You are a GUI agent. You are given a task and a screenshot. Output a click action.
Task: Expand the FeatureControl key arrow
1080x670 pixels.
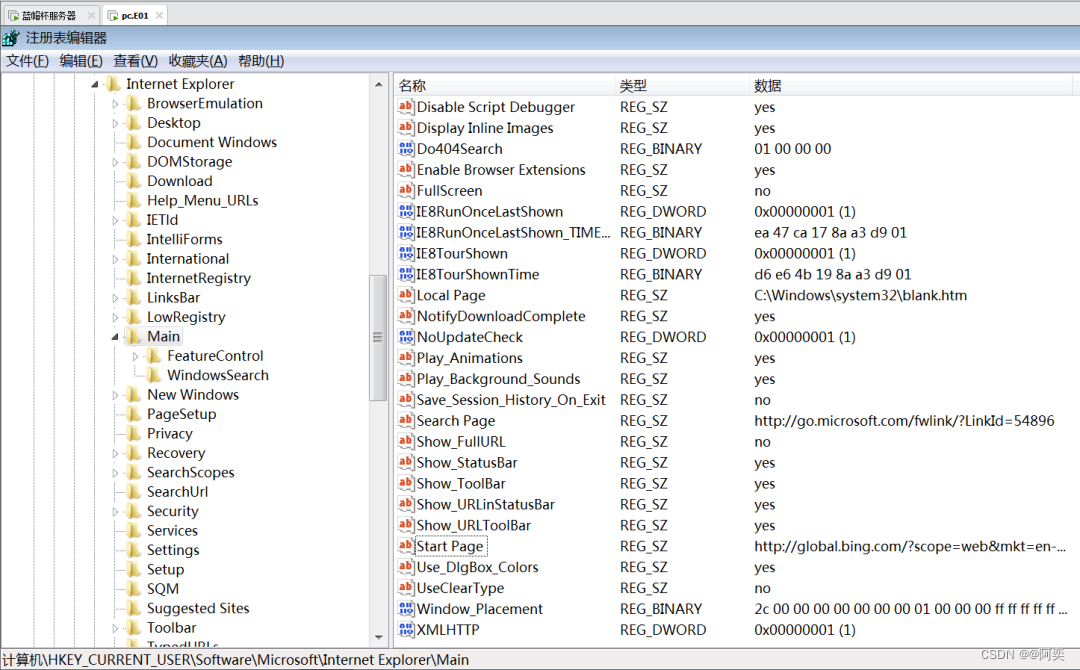(135, 356)
